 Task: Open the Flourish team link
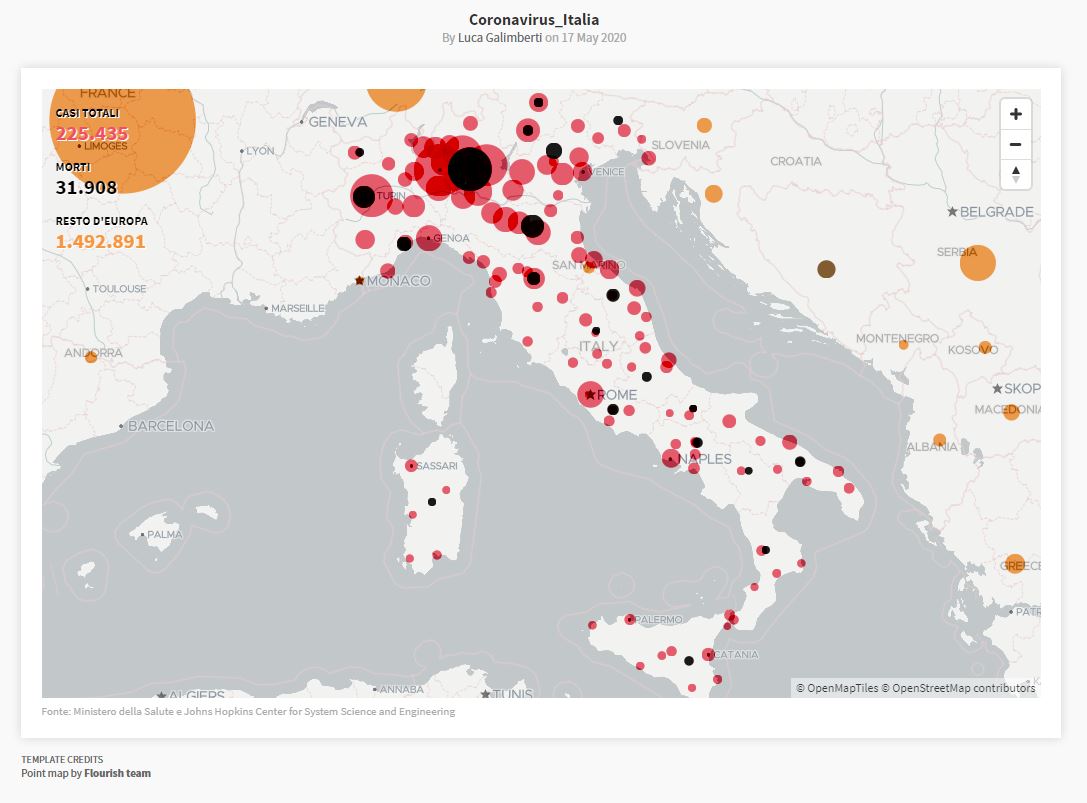point(117,773)
